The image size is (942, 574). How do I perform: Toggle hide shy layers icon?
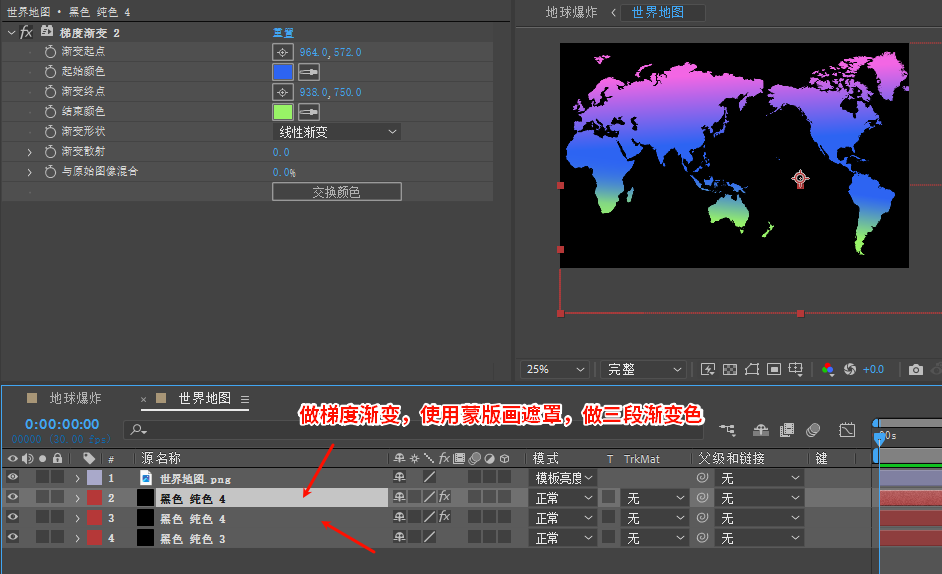[761, 430]
